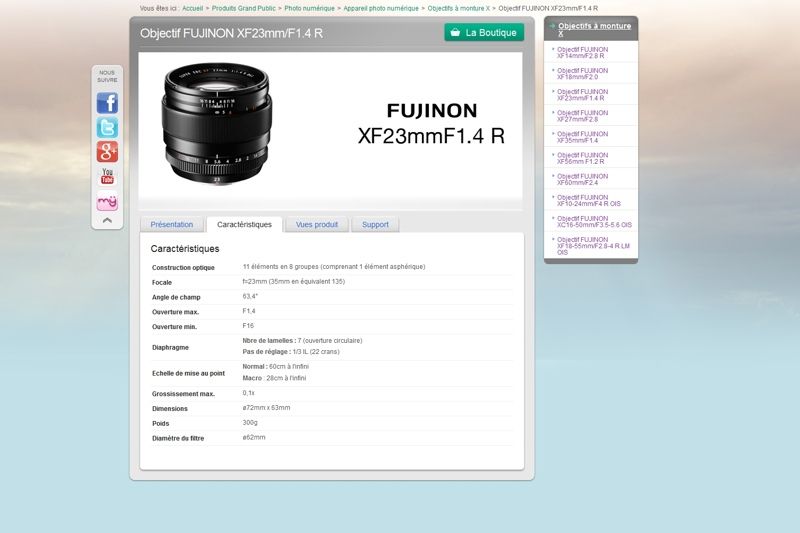
Task: Open Objectif FUJINON XF18-55mm/F2.8-4 R LM OIS link
Action: pos(593,246)
